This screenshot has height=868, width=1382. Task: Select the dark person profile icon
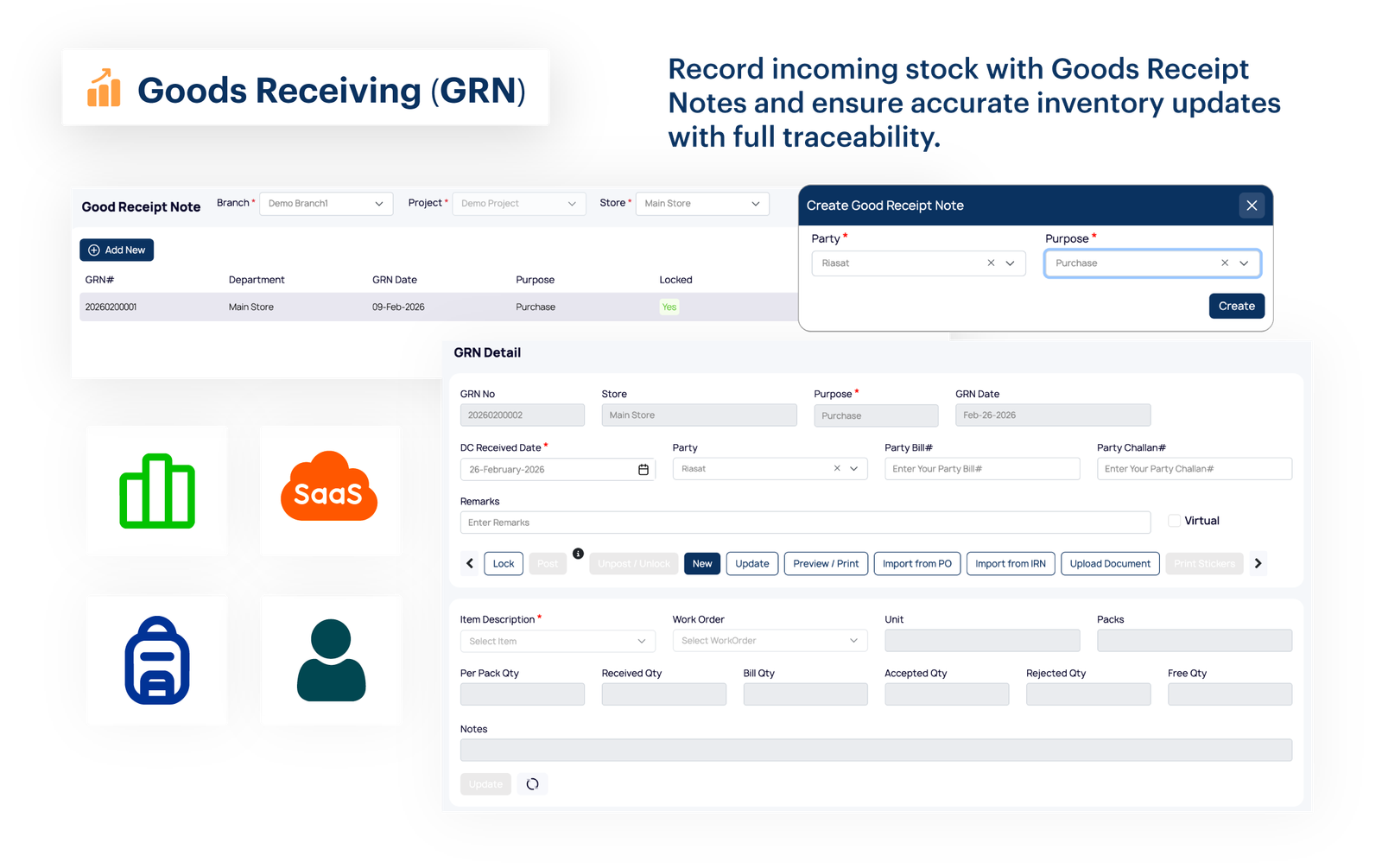pyautogui.click(x=331, y=659)
